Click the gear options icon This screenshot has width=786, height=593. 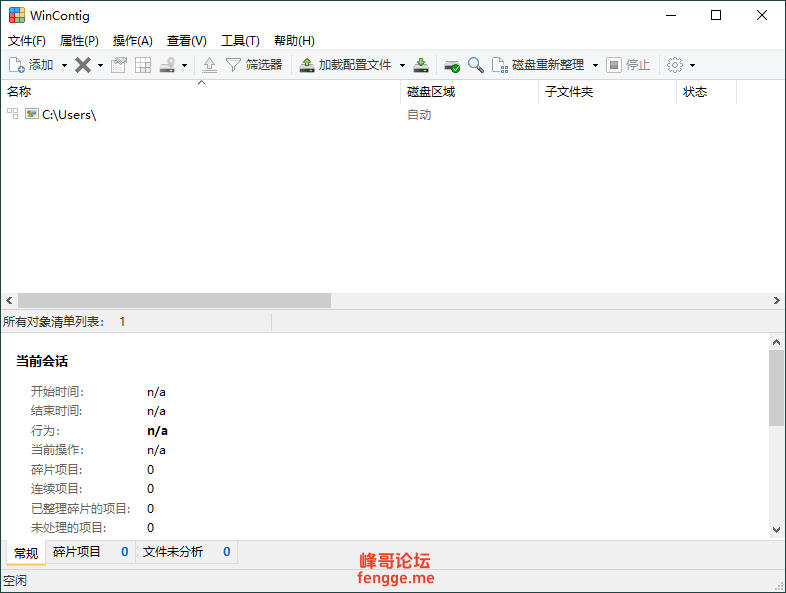(675, 65)
